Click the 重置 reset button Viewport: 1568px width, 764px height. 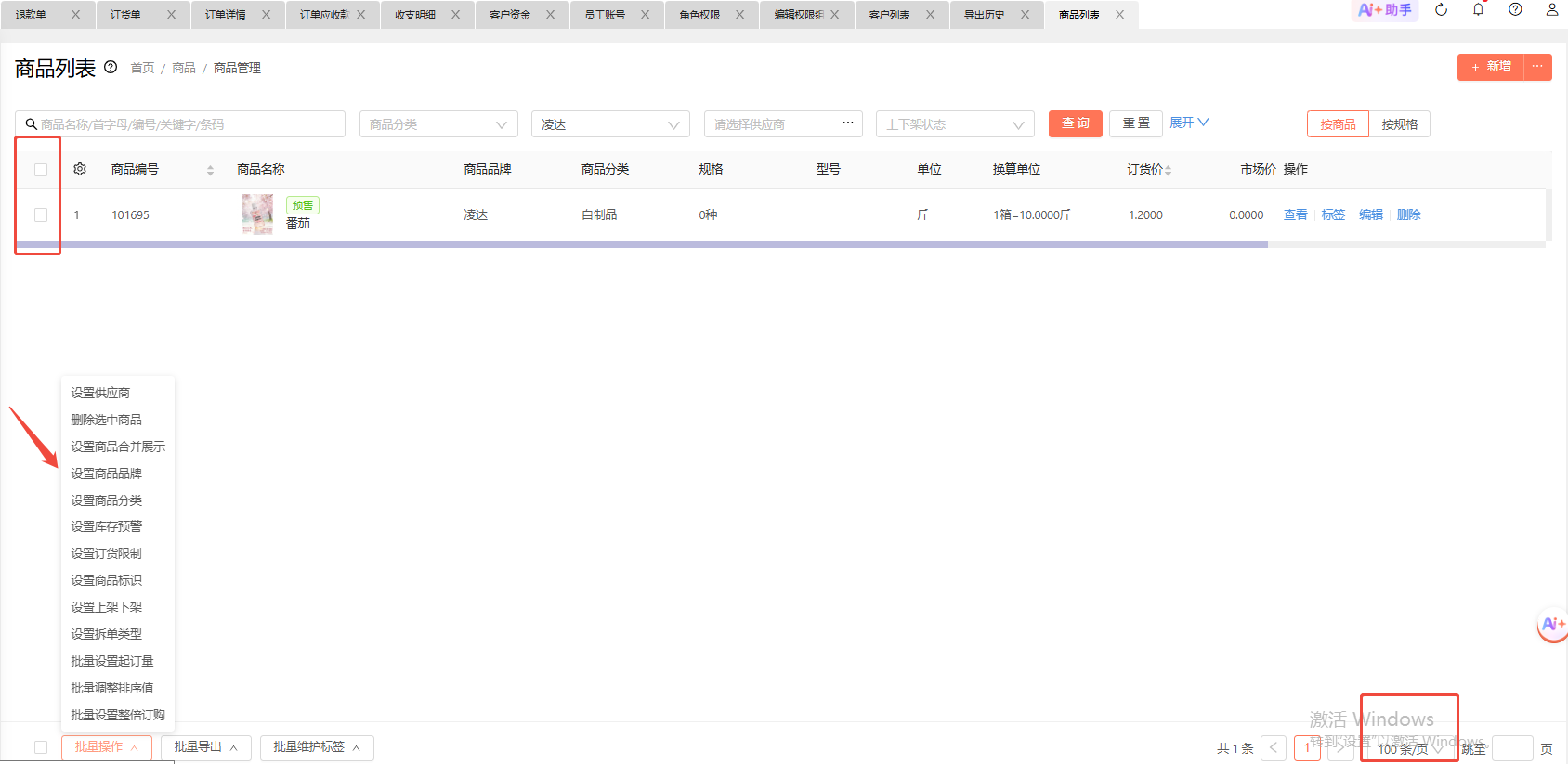(x=1136, y=123)
